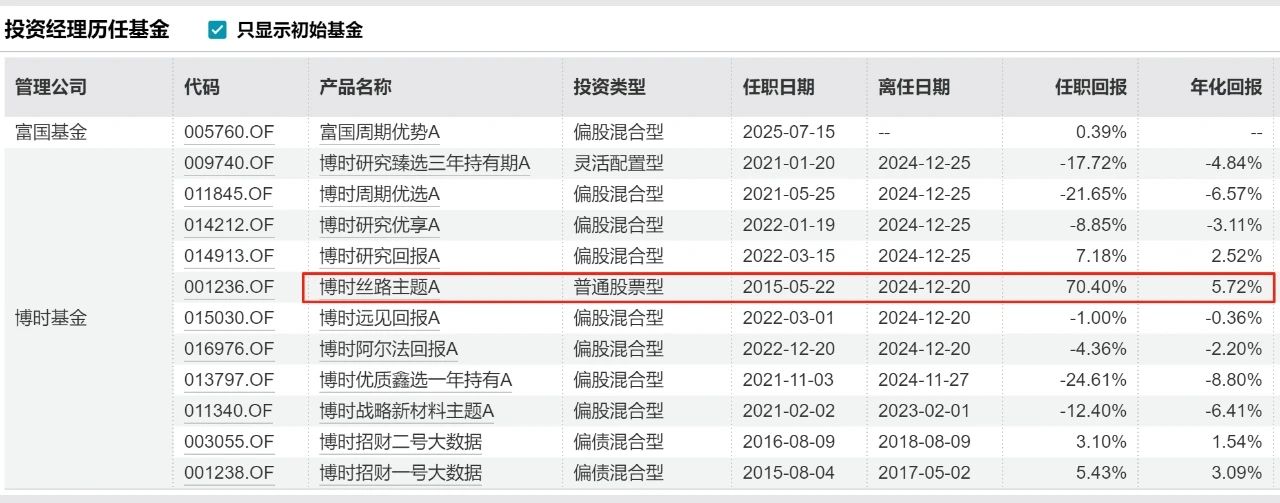
Task: Open product 博时战略新材料主题A
Action: [x=407, y=411]
